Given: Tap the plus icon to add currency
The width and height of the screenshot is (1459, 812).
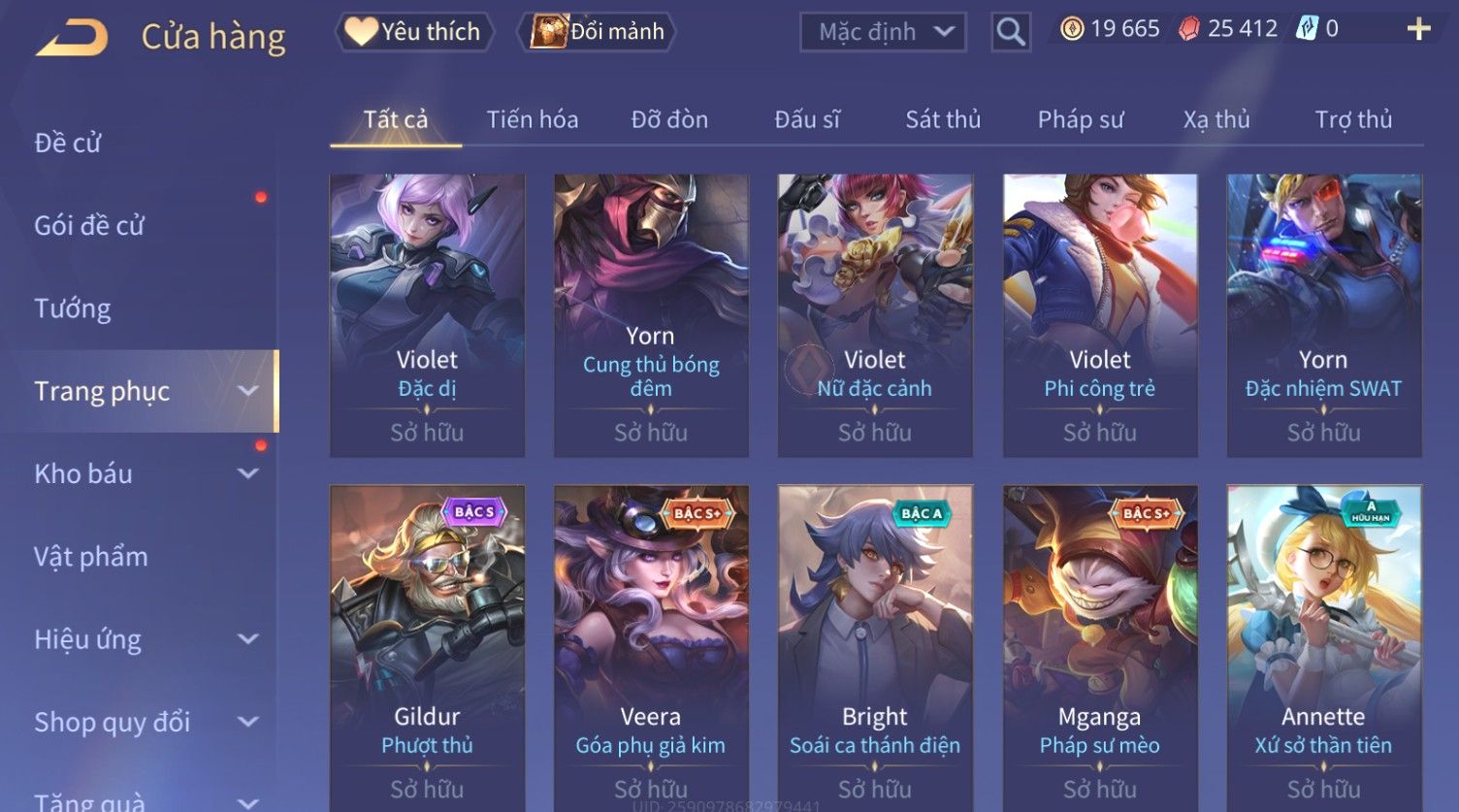Looking at the screenshot, I should point(1418,29).
